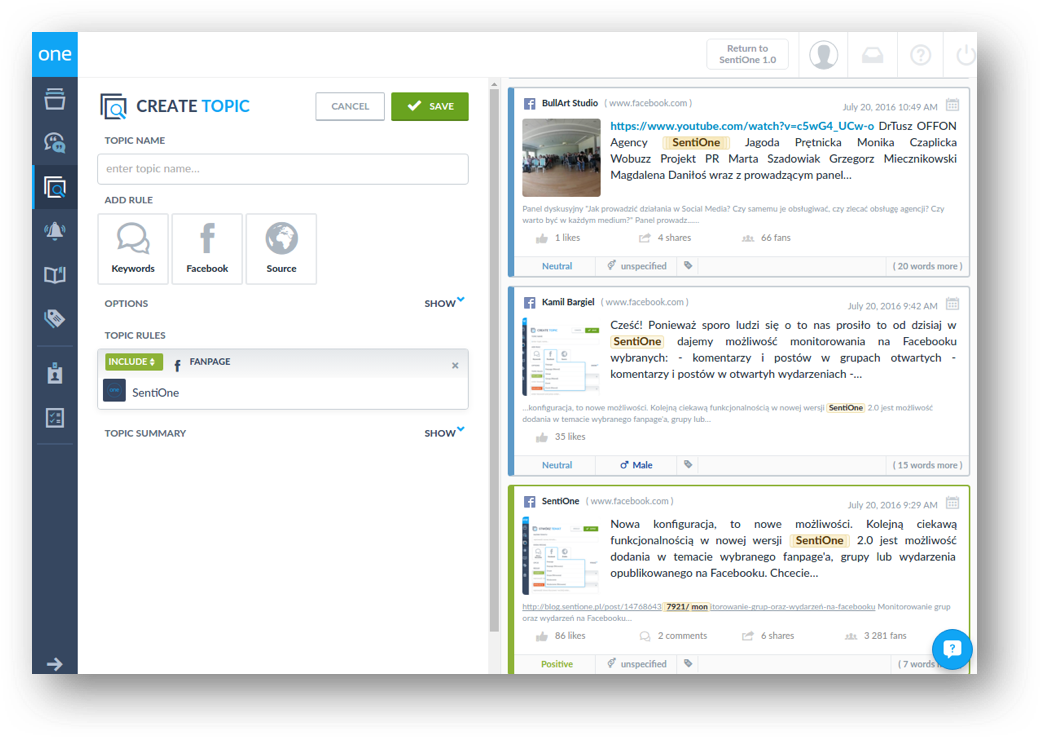Screen dimensions: 1042x739
Task: Click the Kamil Bargiel author name
Action: click(568, 302)
